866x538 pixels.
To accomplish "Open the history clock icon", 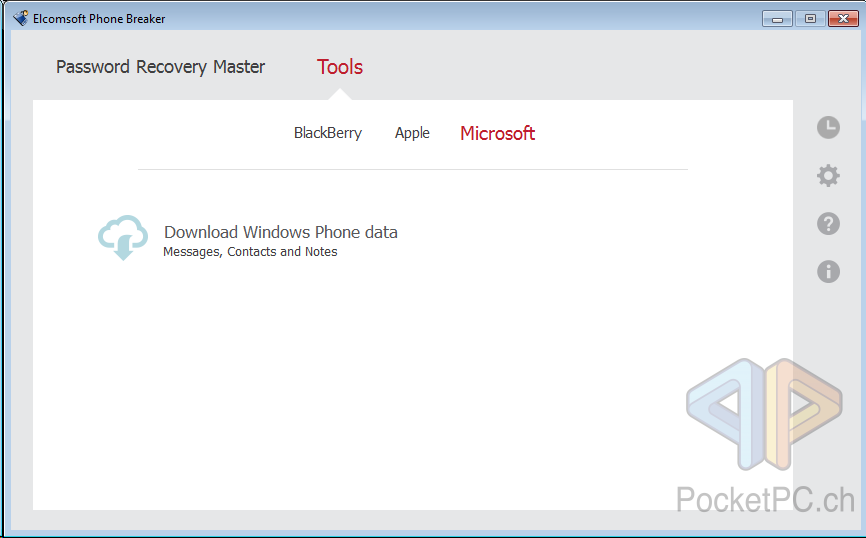I will tap(828, 128).
